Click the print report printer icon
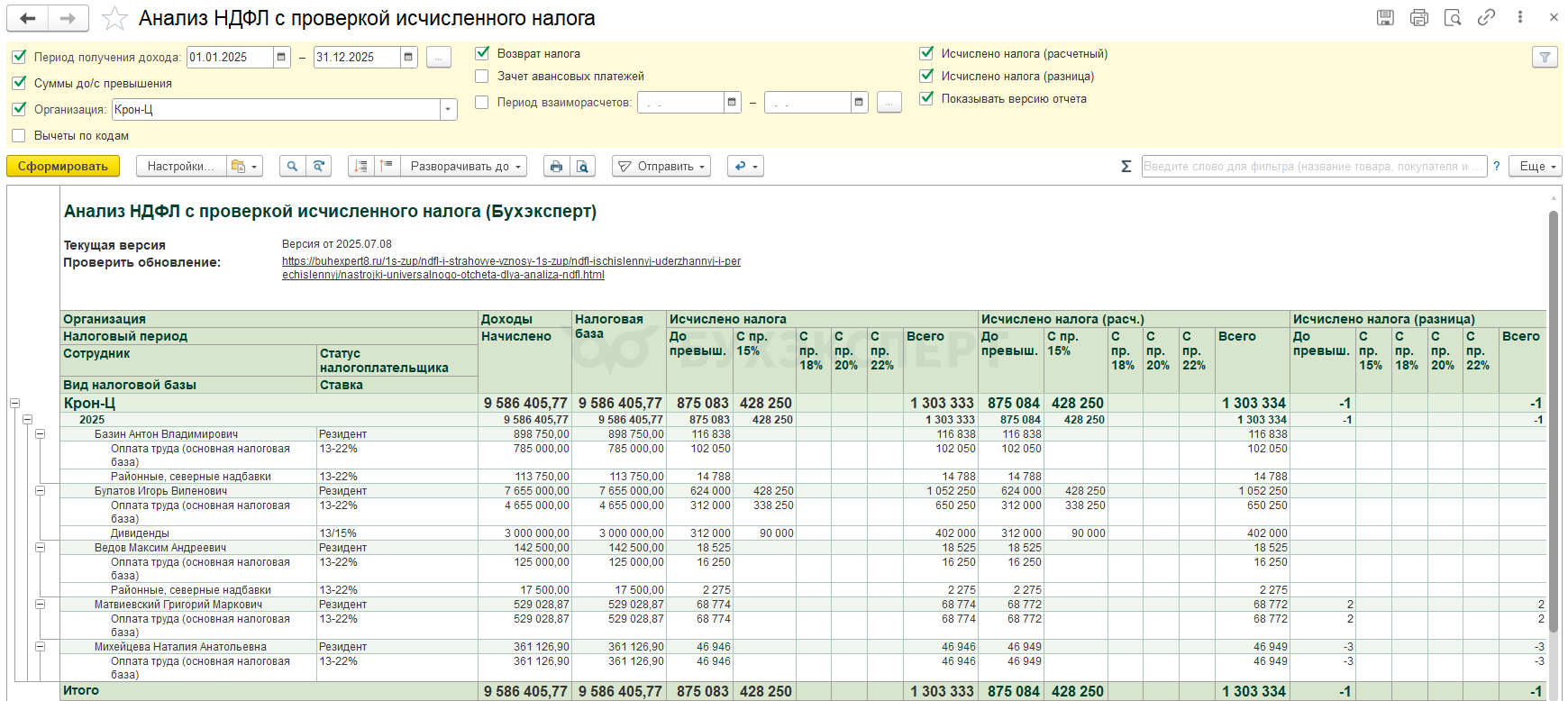Viewport: 1568px width, 701px height. pyautogui.click(x=556, y=167)
